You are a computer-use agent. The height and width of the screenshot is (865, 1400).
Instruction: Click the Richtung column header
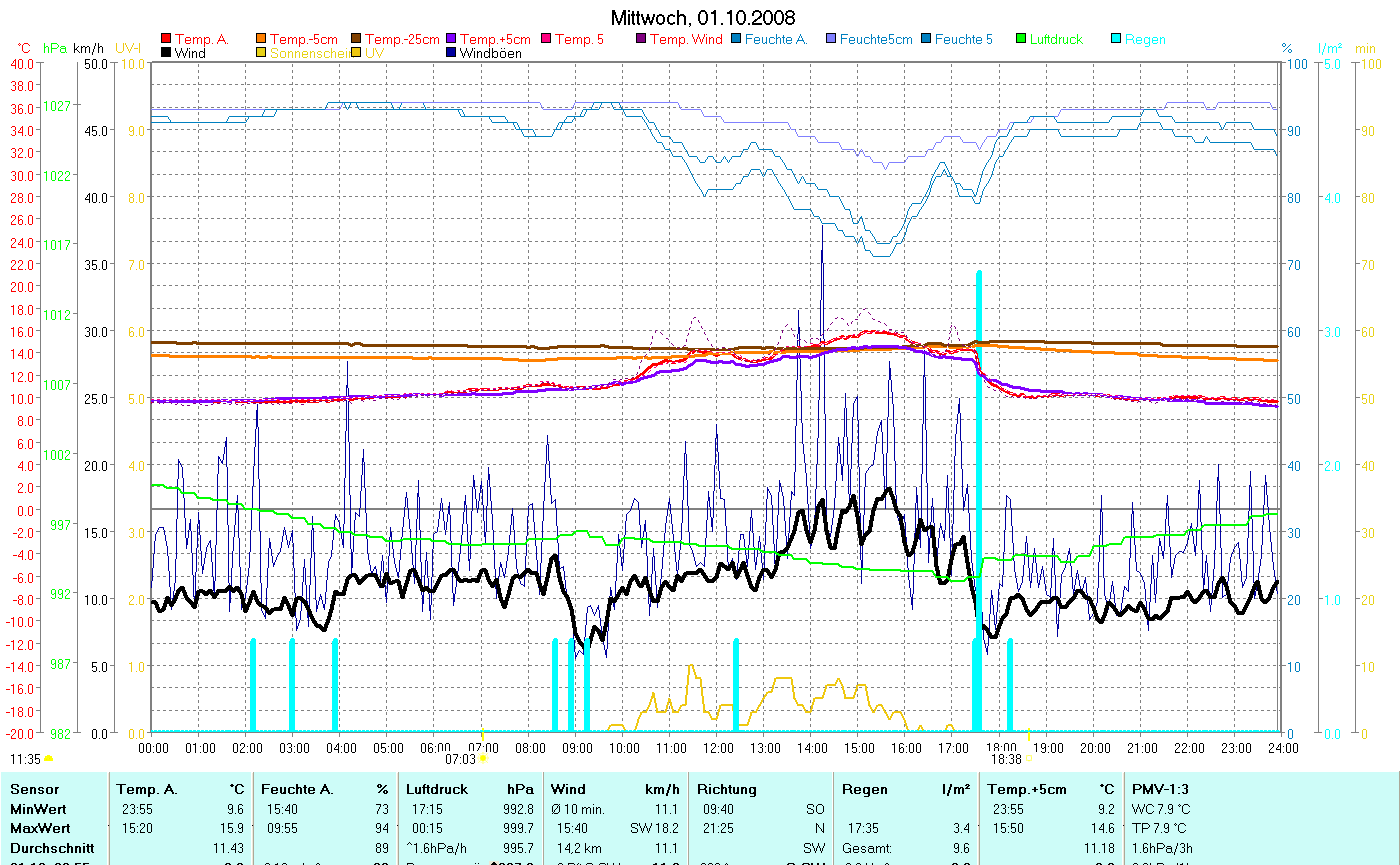(728, 790)
